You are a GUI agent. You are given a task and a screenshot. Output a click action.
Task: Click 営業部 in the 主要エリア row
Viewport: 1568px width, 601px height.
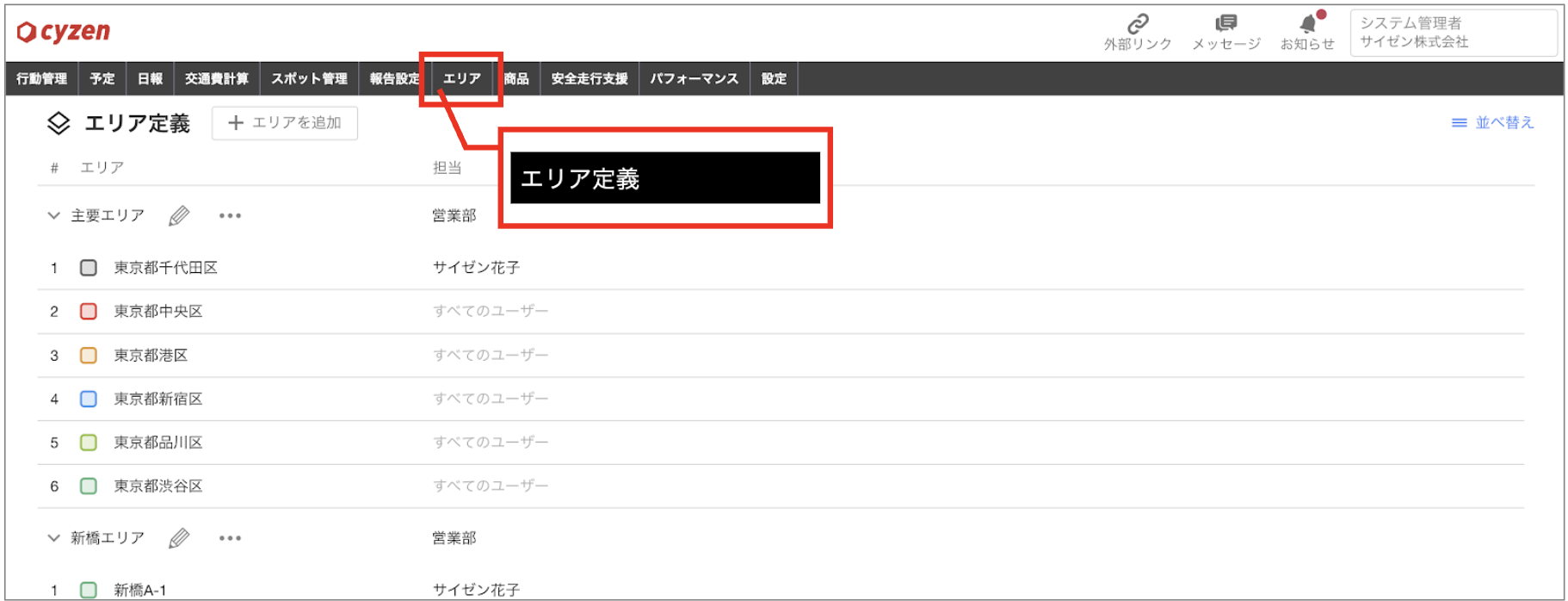(x=454, y=215)
